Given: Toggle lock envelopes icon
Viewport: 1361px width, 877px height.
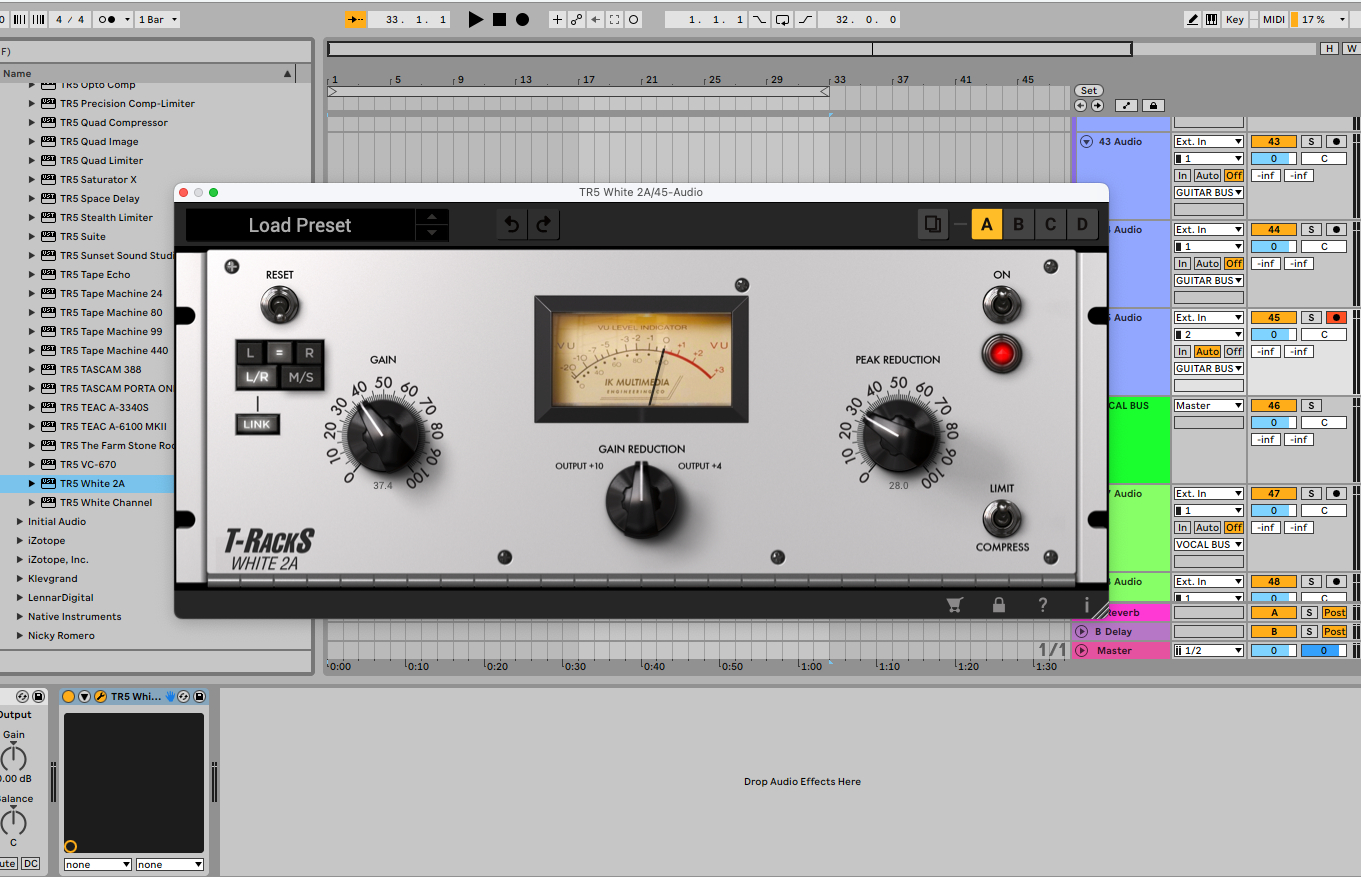Looking at the screenshot, I should 1153,105.
